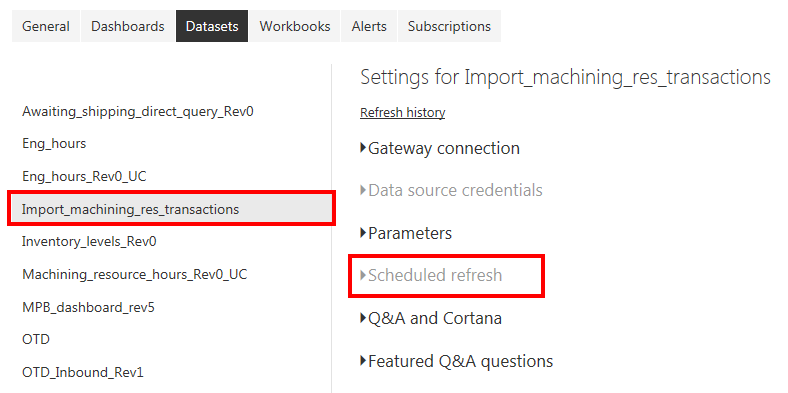Image resolution: width=788 pixels, height=393 pixels.
Task: Expand the Parameters section
Action: pos(406,233)
